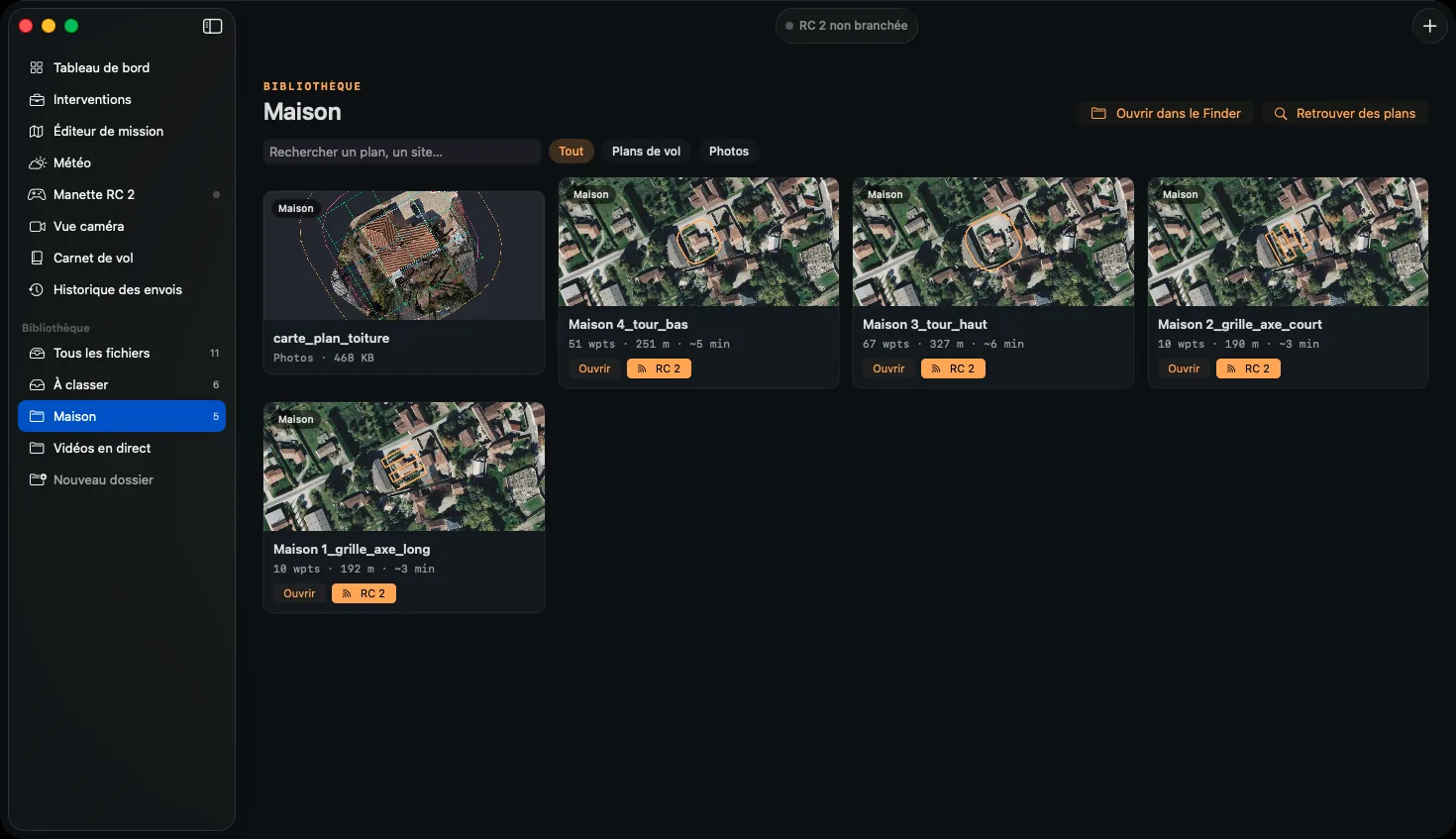The width and height of the screenshot is (1456, 839).
Task: Focus the plan search field
Action: [x=402, y=152]
